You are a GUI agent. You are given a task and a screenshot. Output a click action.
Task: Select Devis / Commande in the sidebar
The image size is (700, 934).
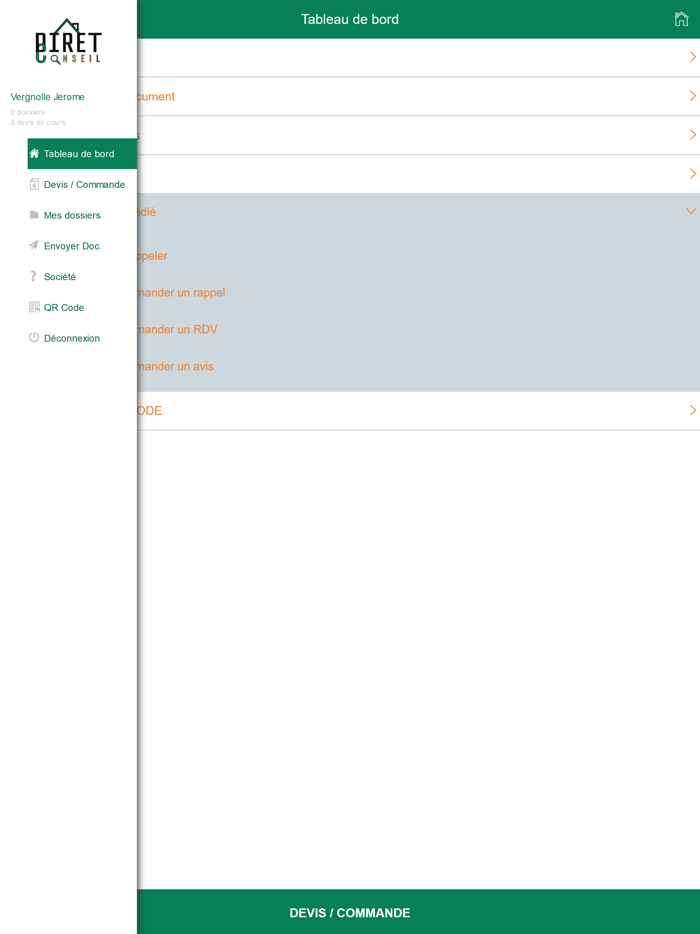pyautogui.click(x=82, y=185)
